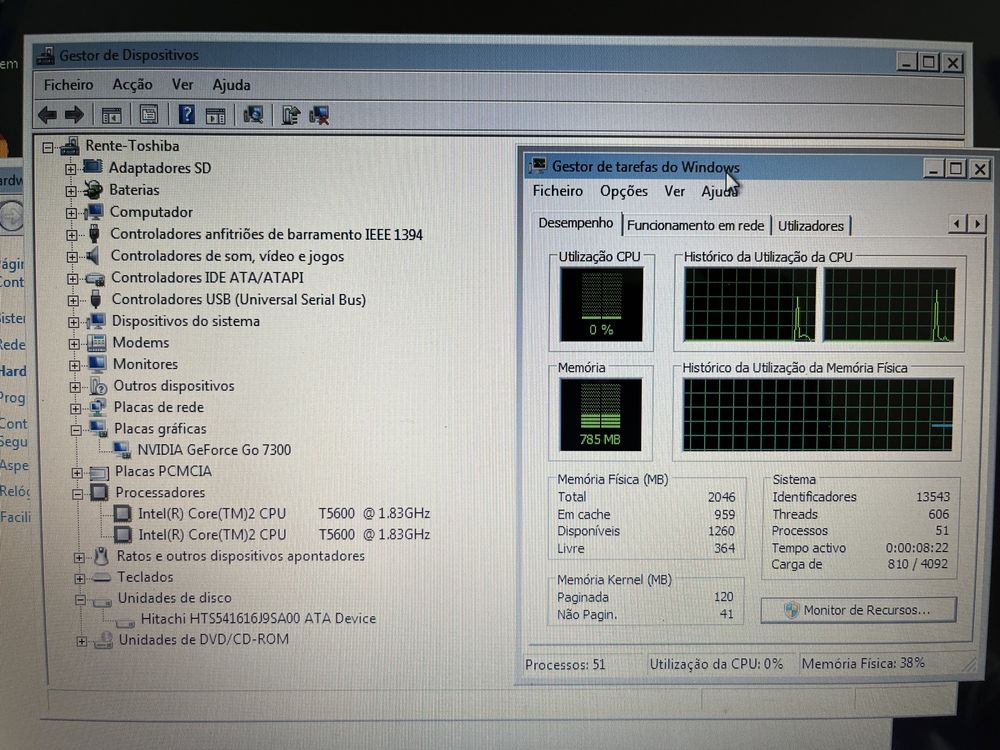This screenshot has width=1000, height=750.
Task: Expand the Controladores IDE ATA/ATAPI node
Action: (x=72, y=279)
